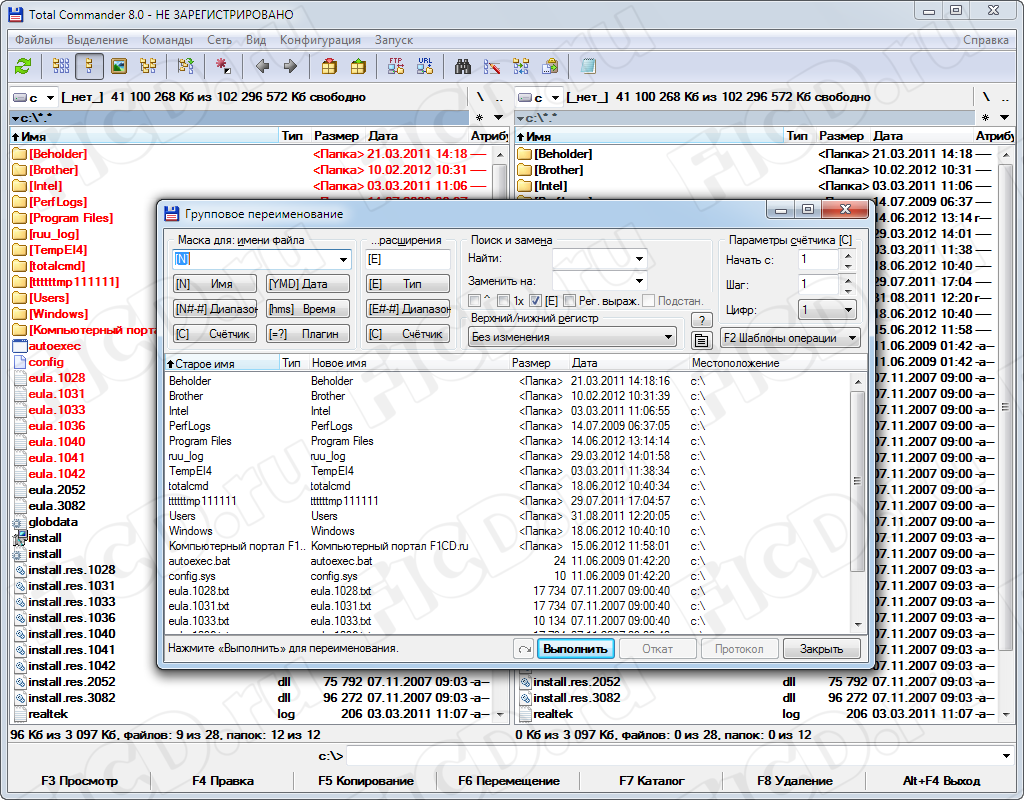Image resolution: width=1024 pixels, height=800 pixels.
Task: Open the Справка menu
Action: point(986,40)
